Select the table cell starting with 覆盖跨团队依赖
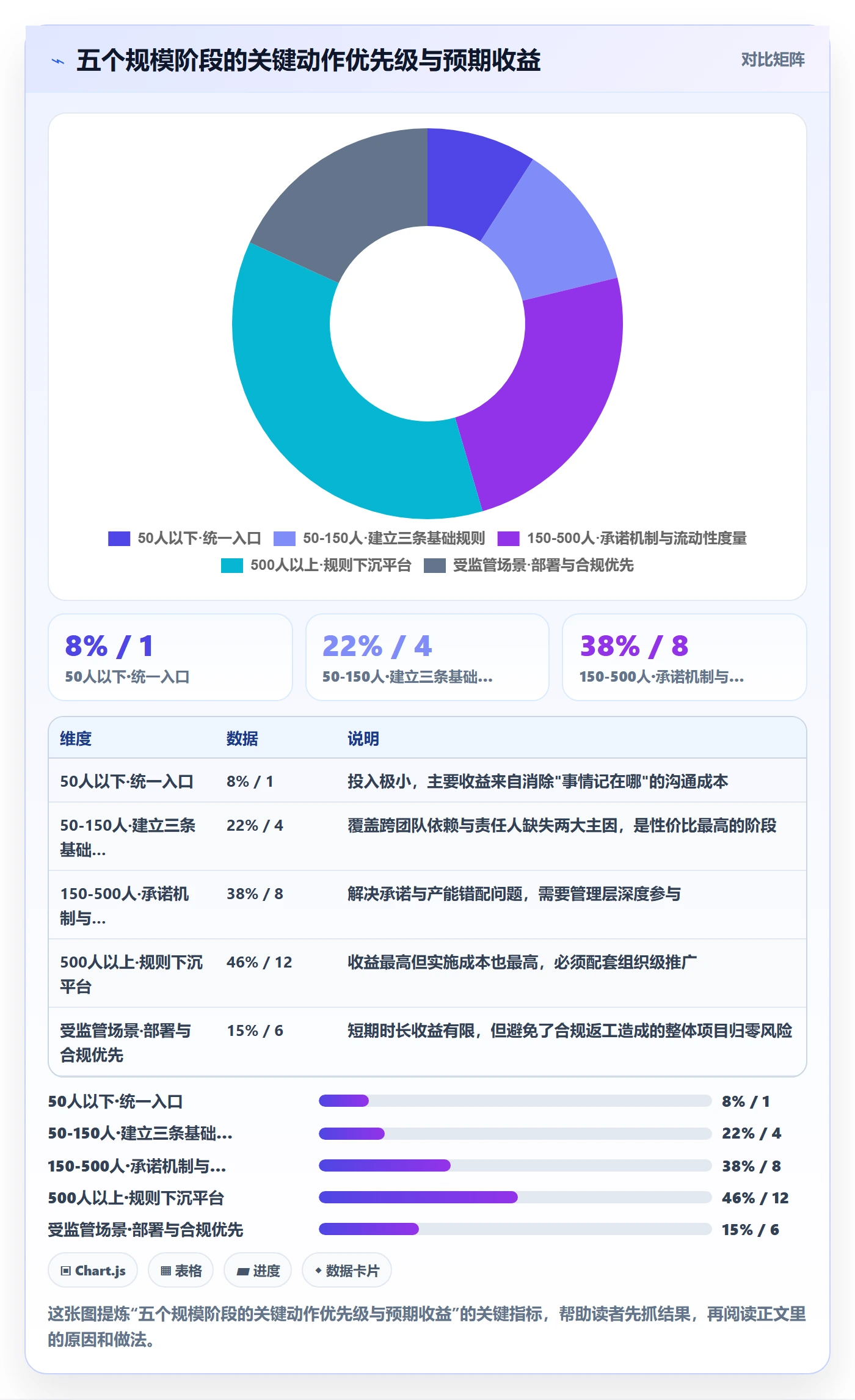 (x=562, y=825)
